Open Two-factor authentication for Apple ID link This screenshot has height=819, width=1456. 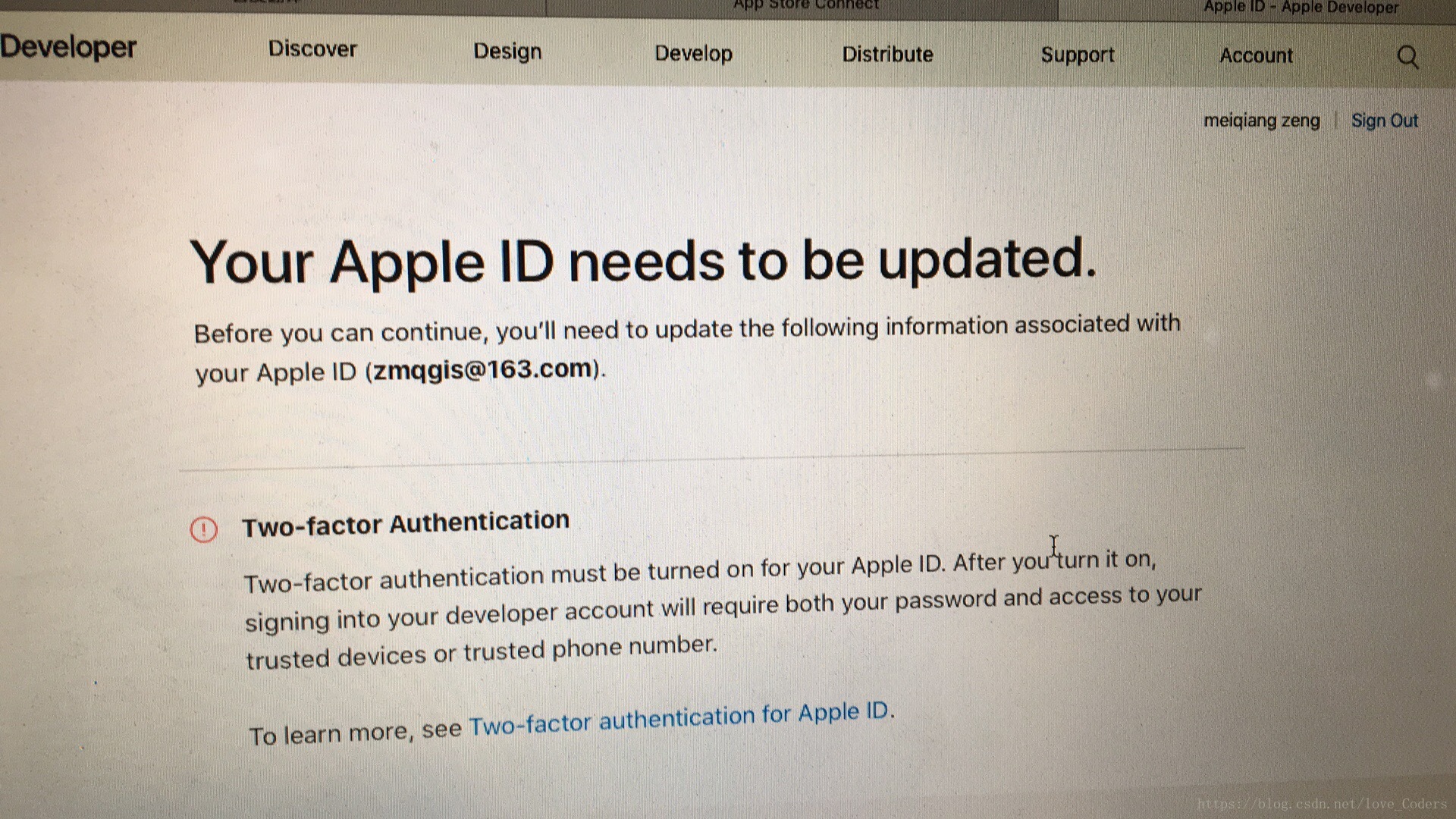(679, 718)
